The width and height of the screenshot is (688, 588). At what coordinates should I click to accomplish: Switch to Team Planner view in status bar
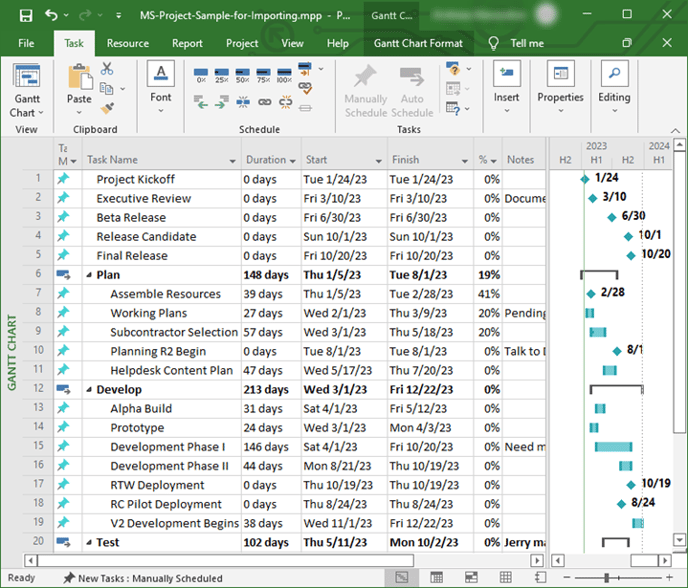click(471, 577)
